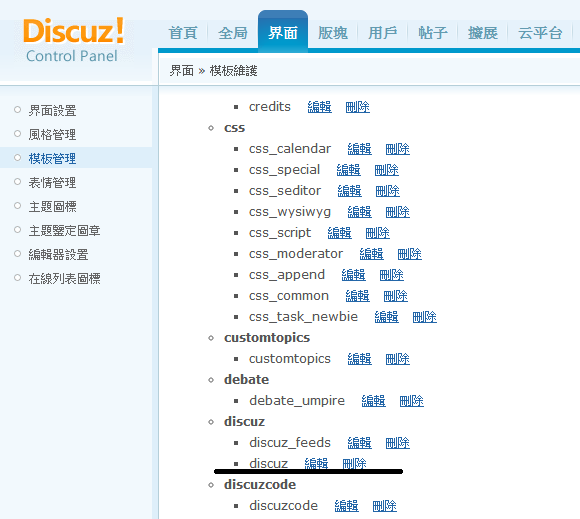Delete the discuz_feeds template
Screen dimensions: 580x519
398,443
